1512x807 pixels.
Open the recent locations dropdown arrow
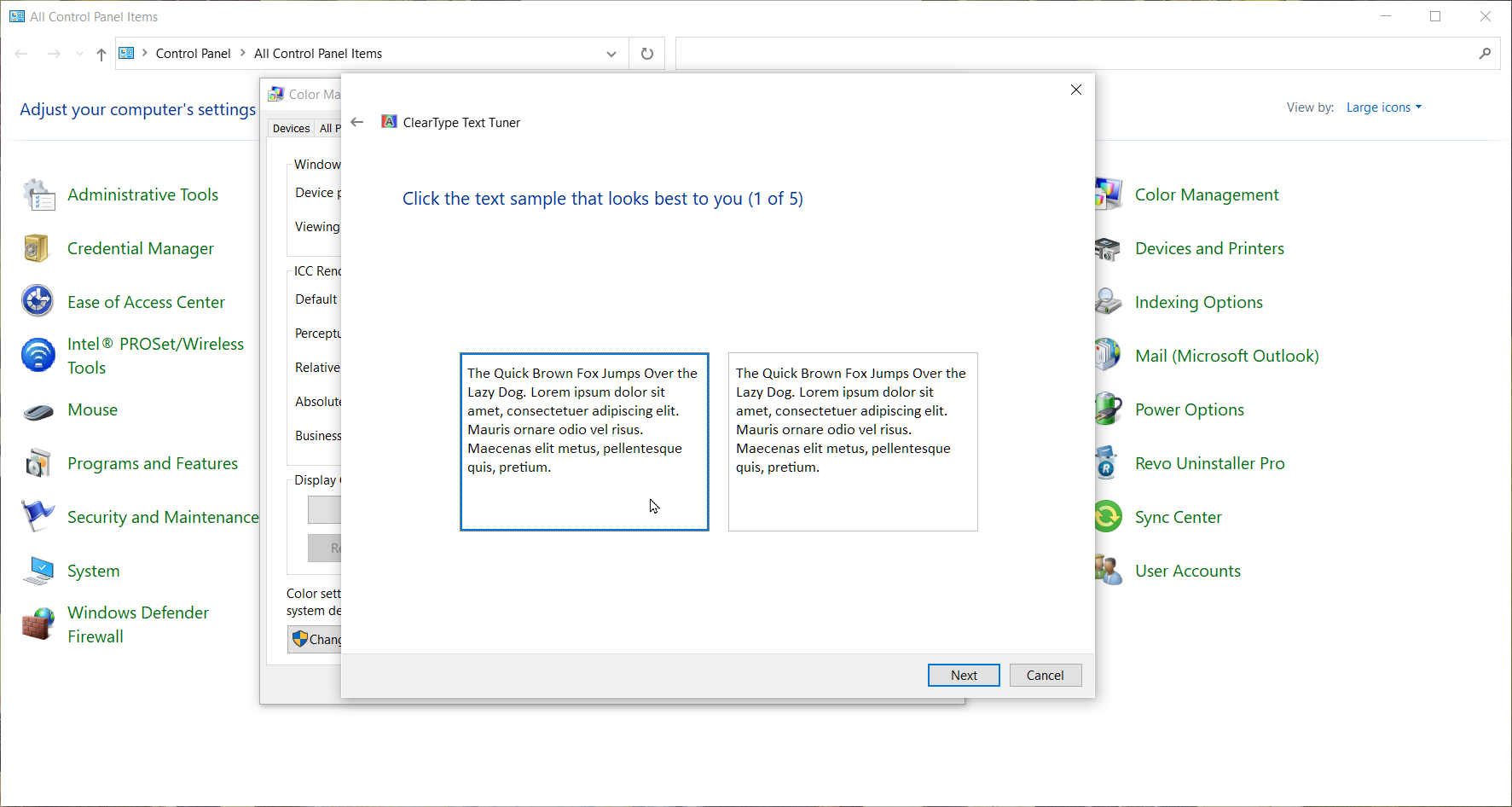[79, 54]
